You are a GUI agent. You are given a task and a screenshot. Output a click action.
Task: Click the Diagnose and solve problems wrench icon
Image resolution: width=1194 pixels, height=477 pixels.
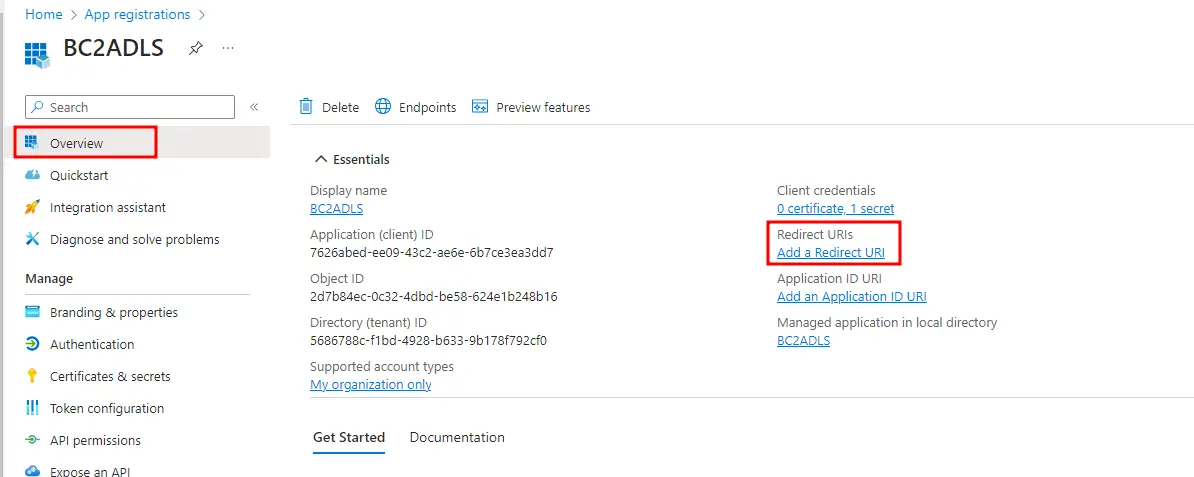click(x=32, y=239)
